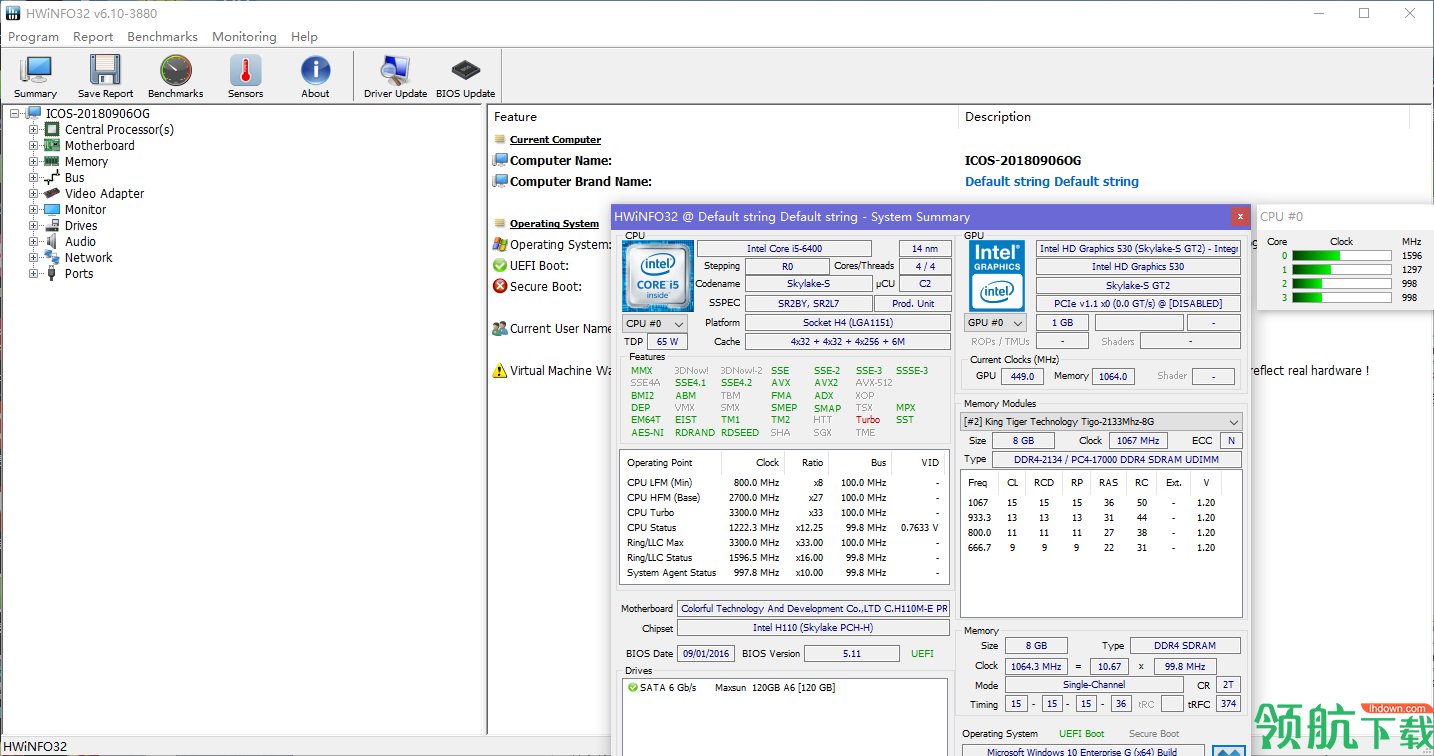
Task: Click Default string Default string link
Action: (x=1051, y=181)
